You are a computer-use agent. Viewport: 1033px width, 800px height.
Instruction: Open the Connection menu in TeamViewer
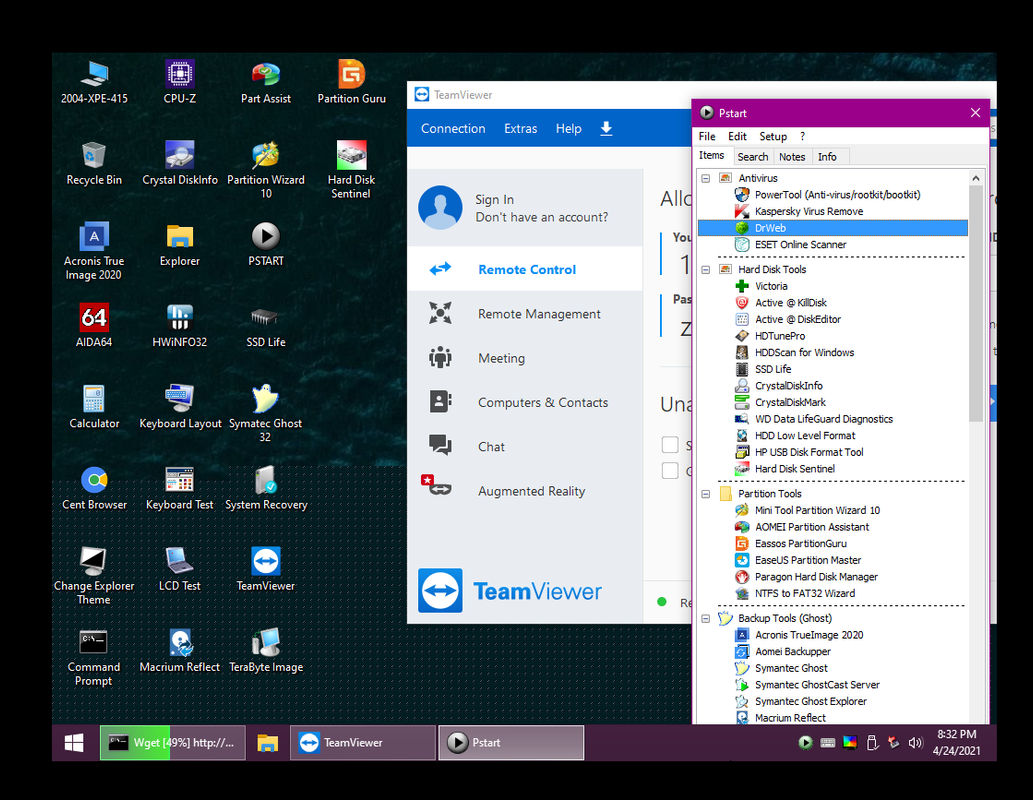click(x=453, y=129)
